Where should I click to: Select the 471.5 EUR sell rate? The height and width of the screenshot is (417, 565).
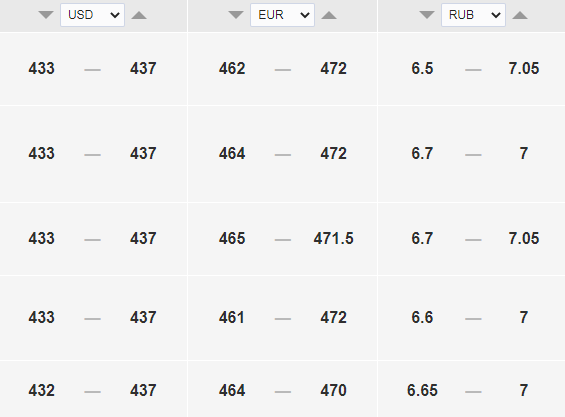click(x=334, y=239)
